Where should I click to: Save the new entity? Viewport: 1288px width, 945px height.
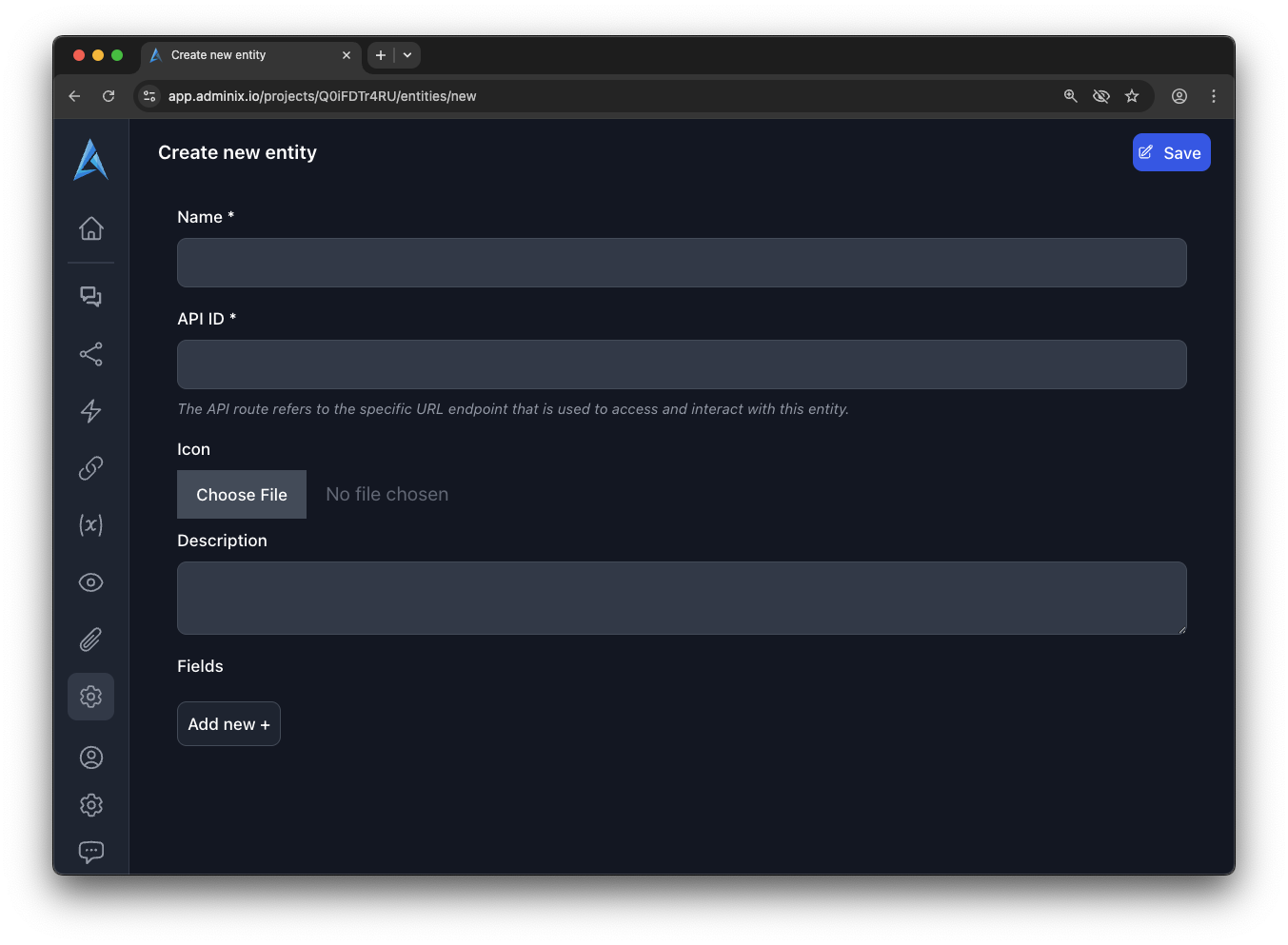click(x=1171, y=152)
